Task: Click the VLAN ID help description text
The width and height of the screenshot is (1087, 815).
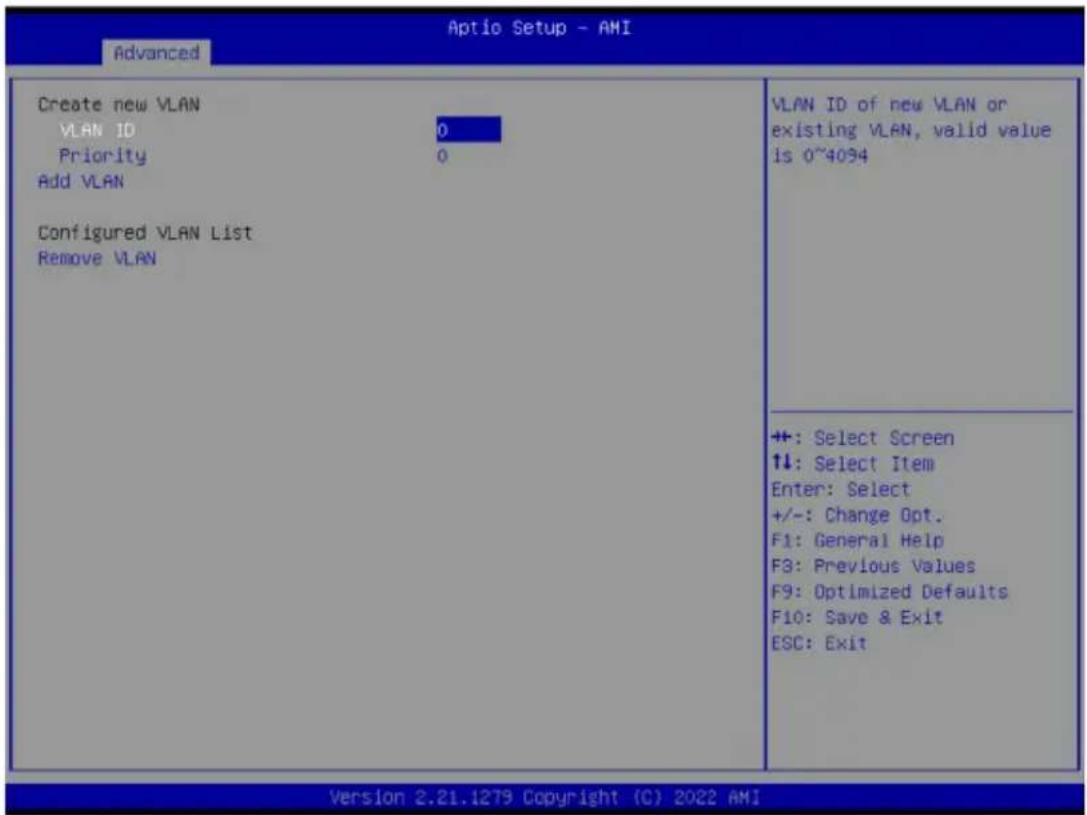Action: tap(911, 130)
